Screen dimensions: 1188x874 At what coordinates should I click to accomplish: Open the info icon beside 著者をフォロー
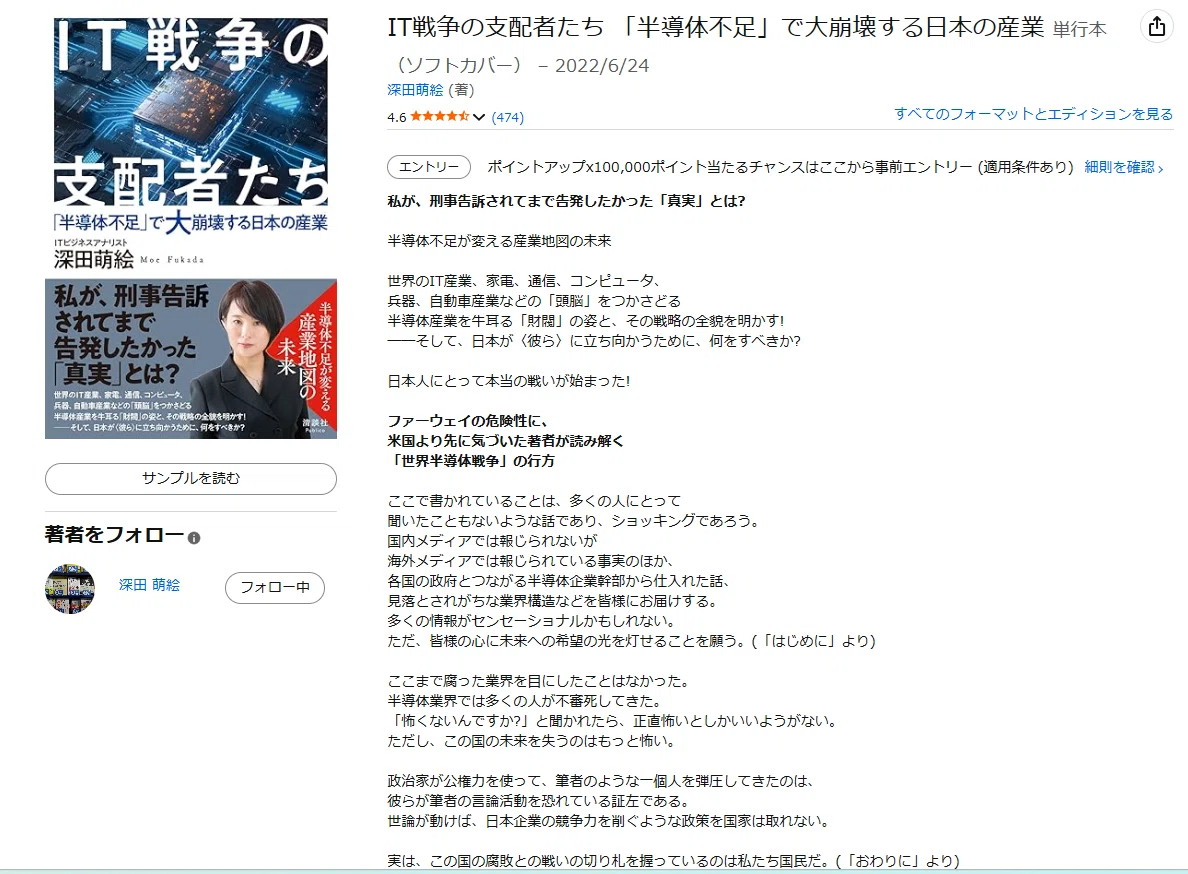[194, 538]
